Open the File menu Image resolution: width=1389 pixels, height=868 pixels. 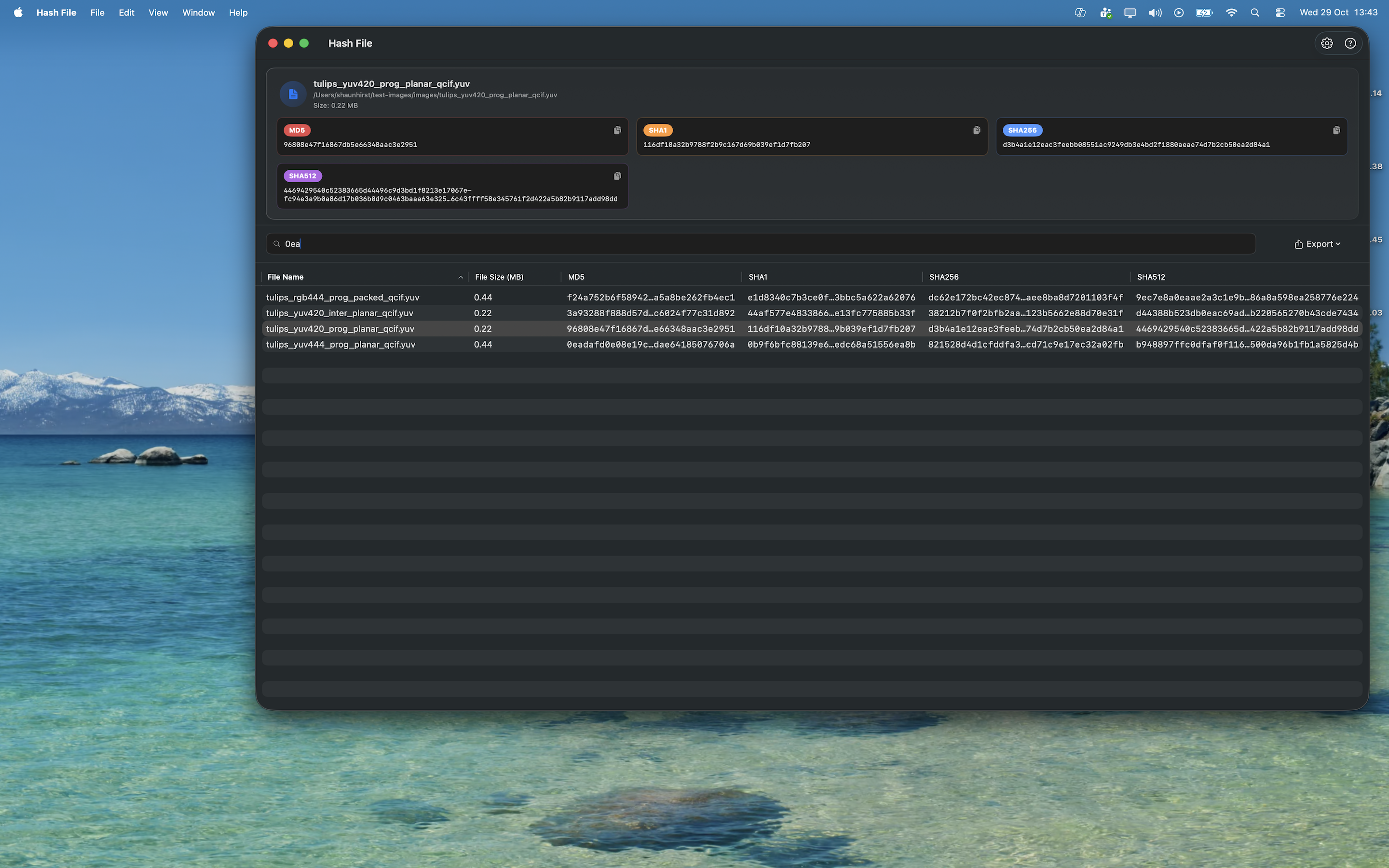click(x=97, y=13)
